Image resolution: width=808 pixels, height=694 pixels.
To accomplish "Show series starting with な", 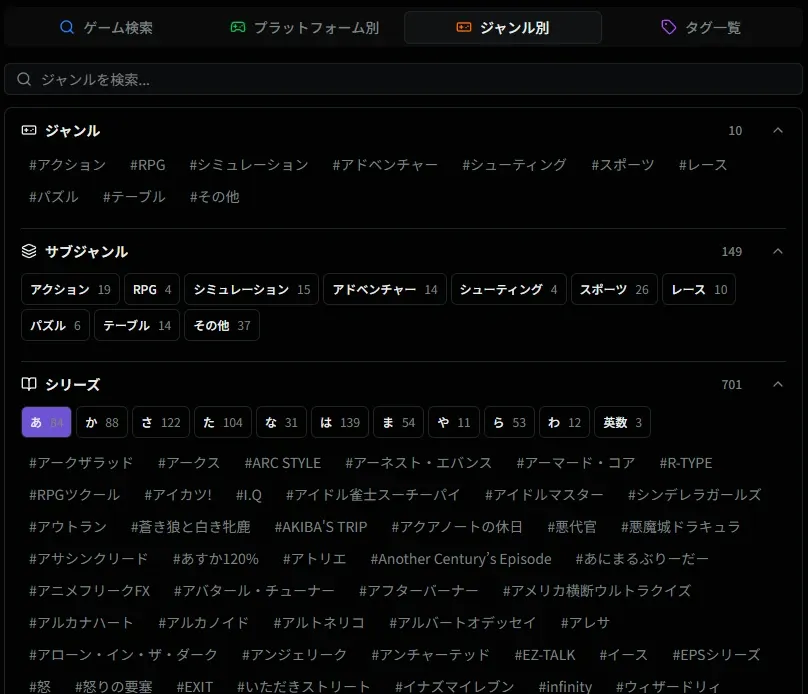I will click(281, 422).
